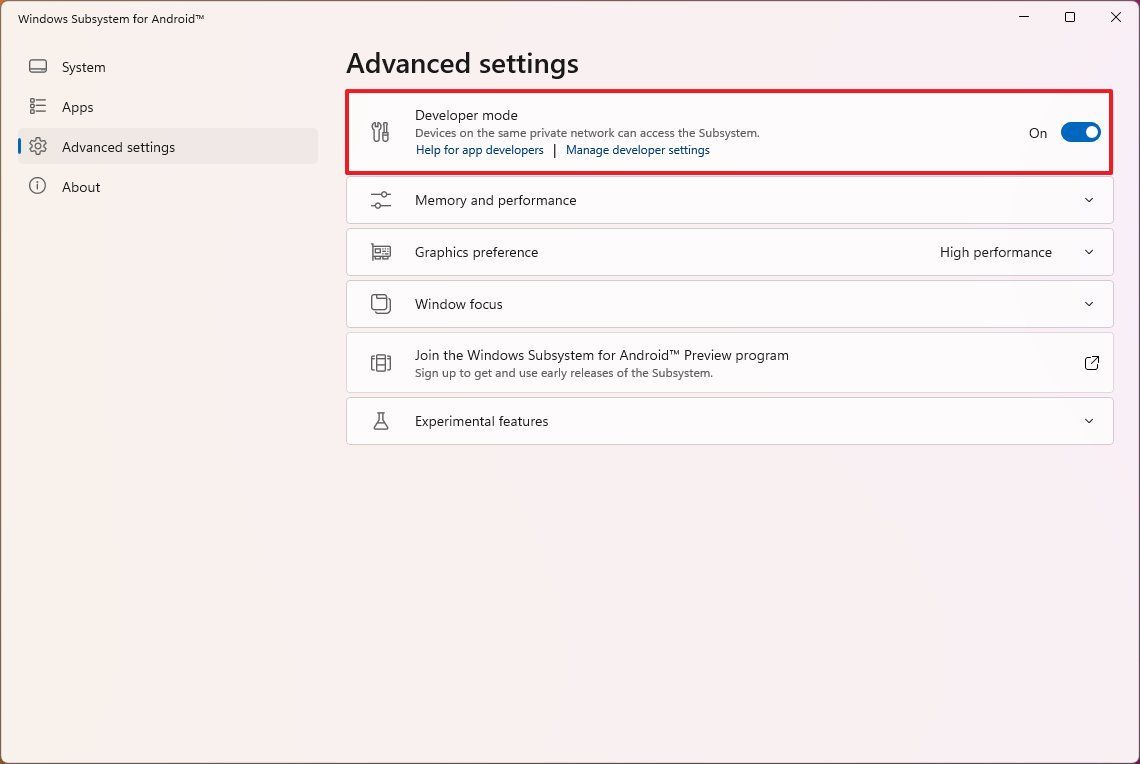Expand the Window focus section
This screenshot has width=1140, height=764.
click(1089, 304)
